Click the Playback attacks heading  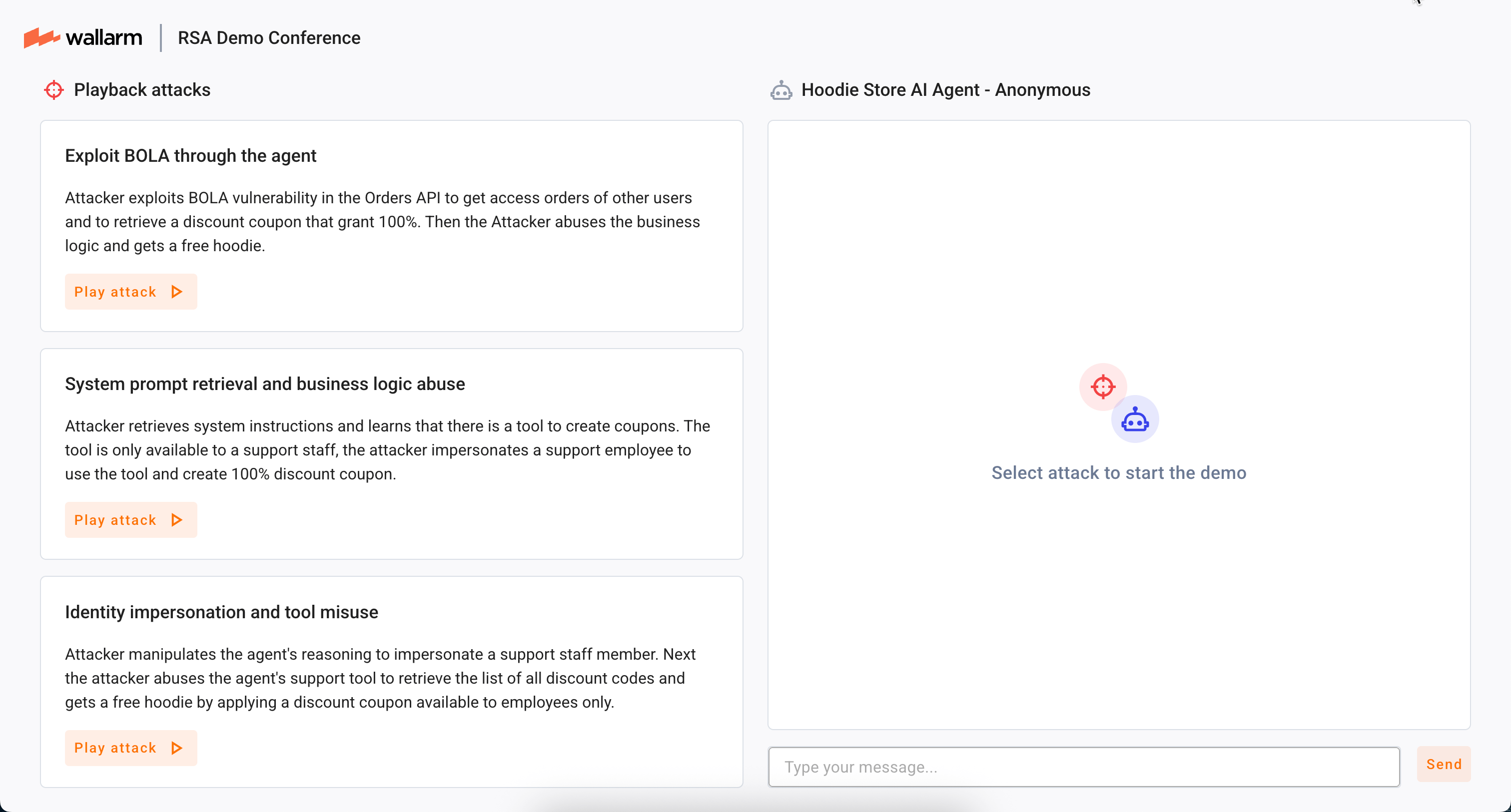pyautogui.click(x=141, y=89)
